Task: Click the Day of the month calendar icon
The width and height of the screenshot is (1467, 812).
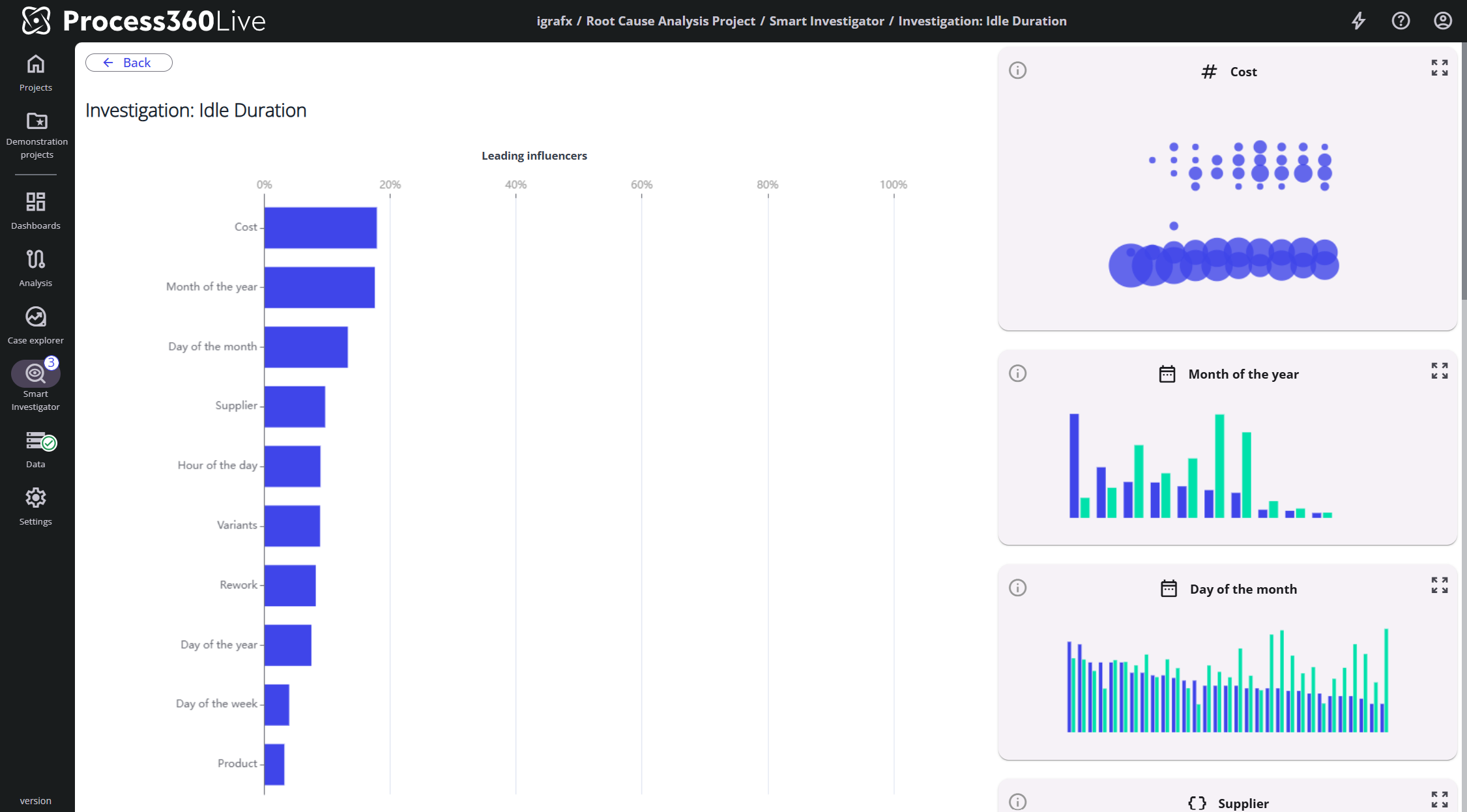Action: tap(1169, 588)
